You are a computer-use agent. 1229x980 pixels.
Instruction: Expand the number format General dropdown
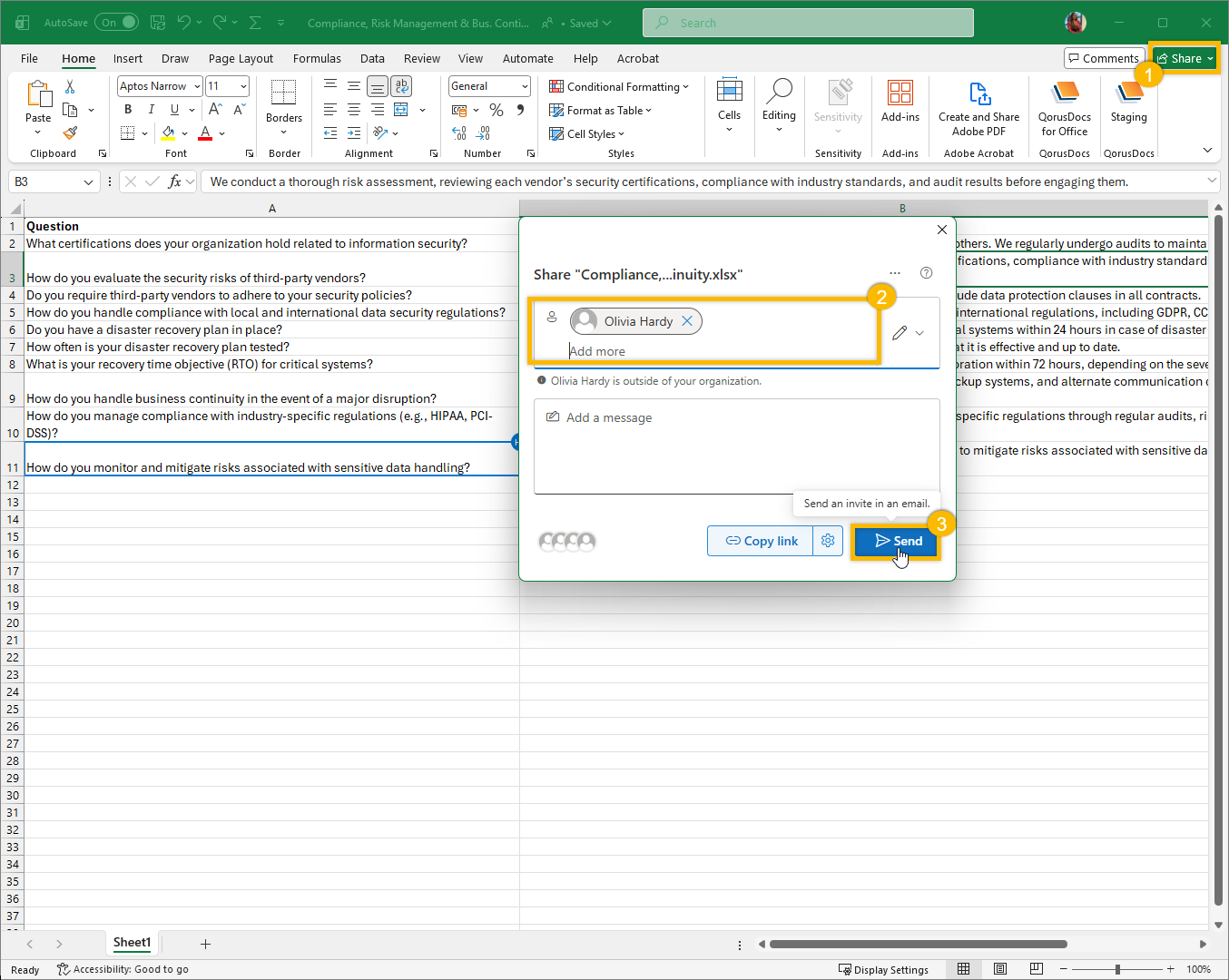pyautogui.click(x=525, y=86)
